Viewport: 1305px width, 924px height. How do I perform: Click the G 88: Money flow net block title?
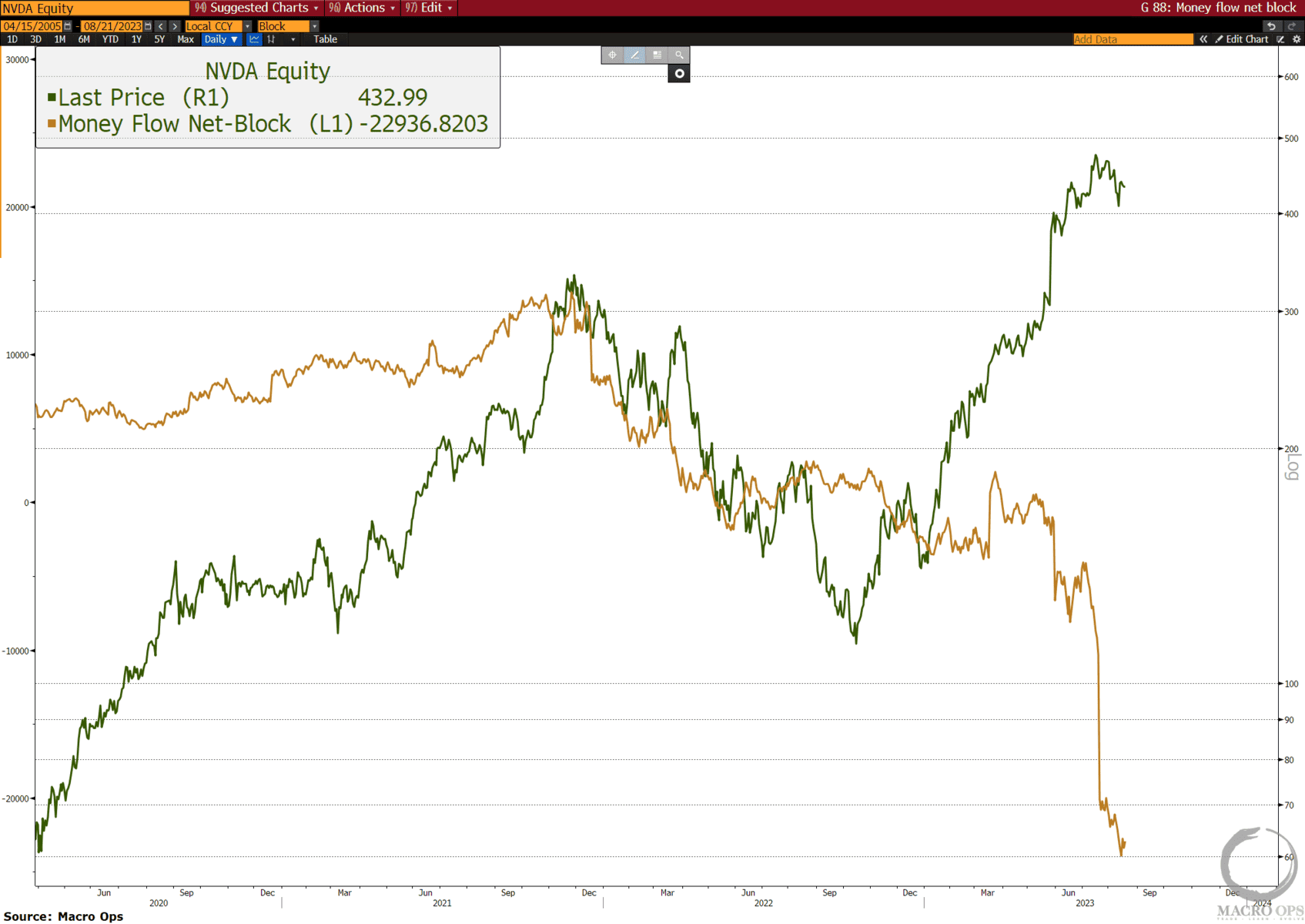(1218, 8)
